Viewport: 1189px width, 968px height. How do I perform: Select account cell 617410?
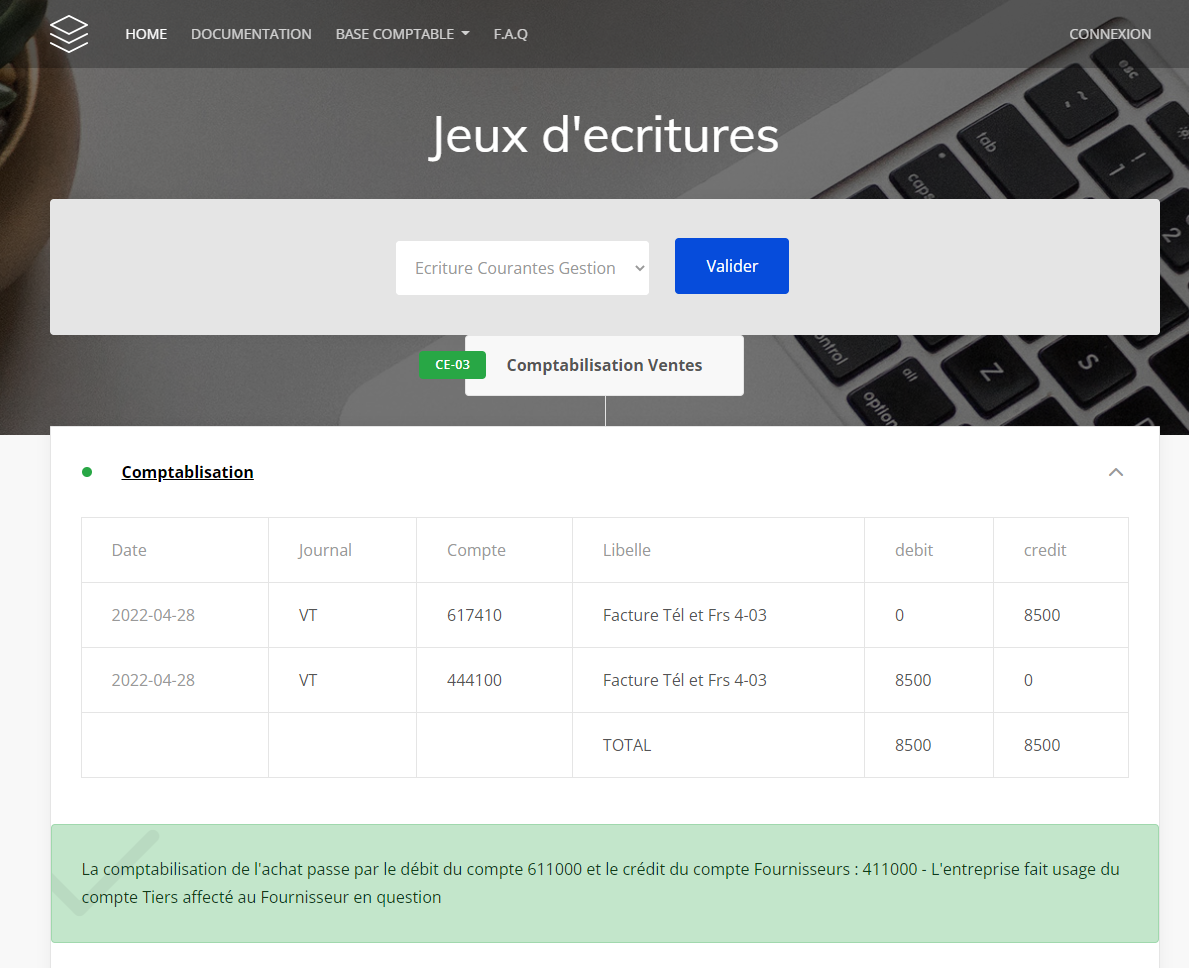474,615
